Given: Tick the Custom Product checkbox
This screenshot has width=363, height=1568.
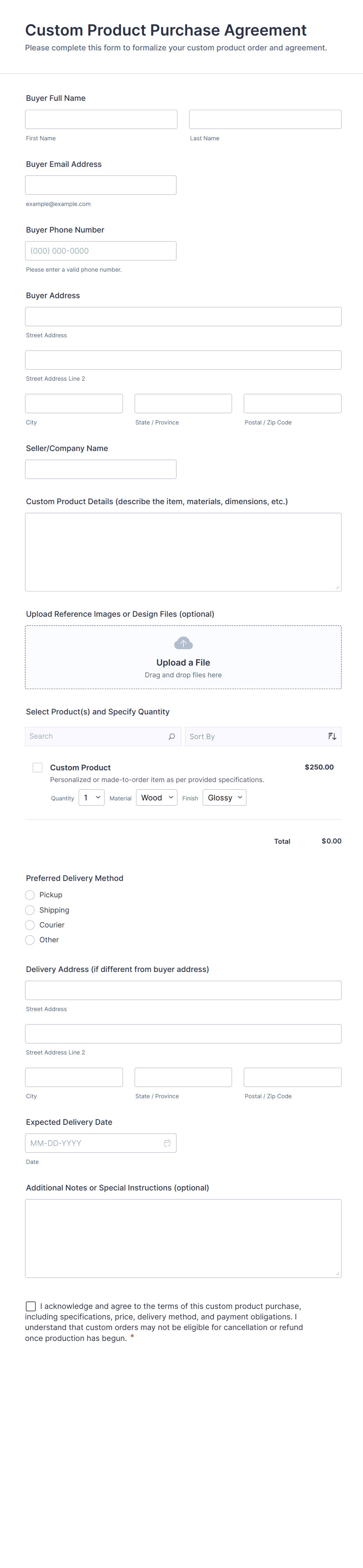Looking at the screenshot, I should [38, 768].
